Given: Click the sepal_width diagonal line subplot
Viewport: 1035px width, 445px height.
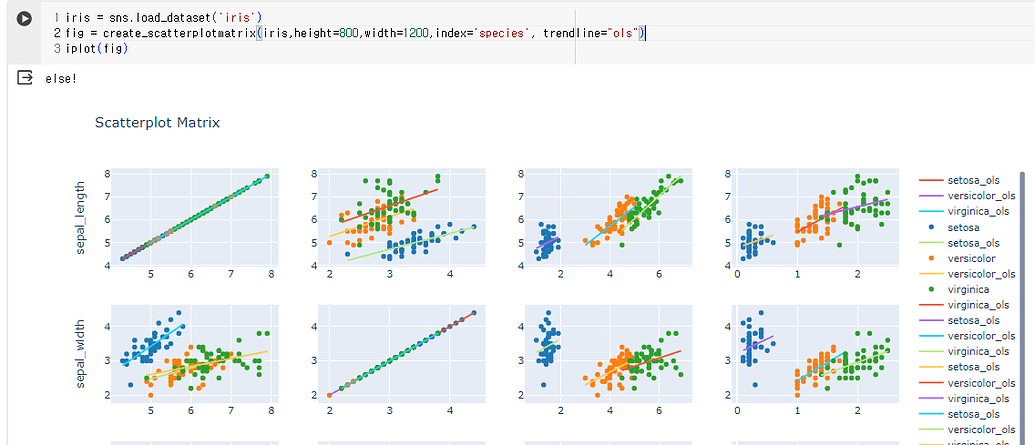Looking at the screenshot, I should tap(402, 354).
